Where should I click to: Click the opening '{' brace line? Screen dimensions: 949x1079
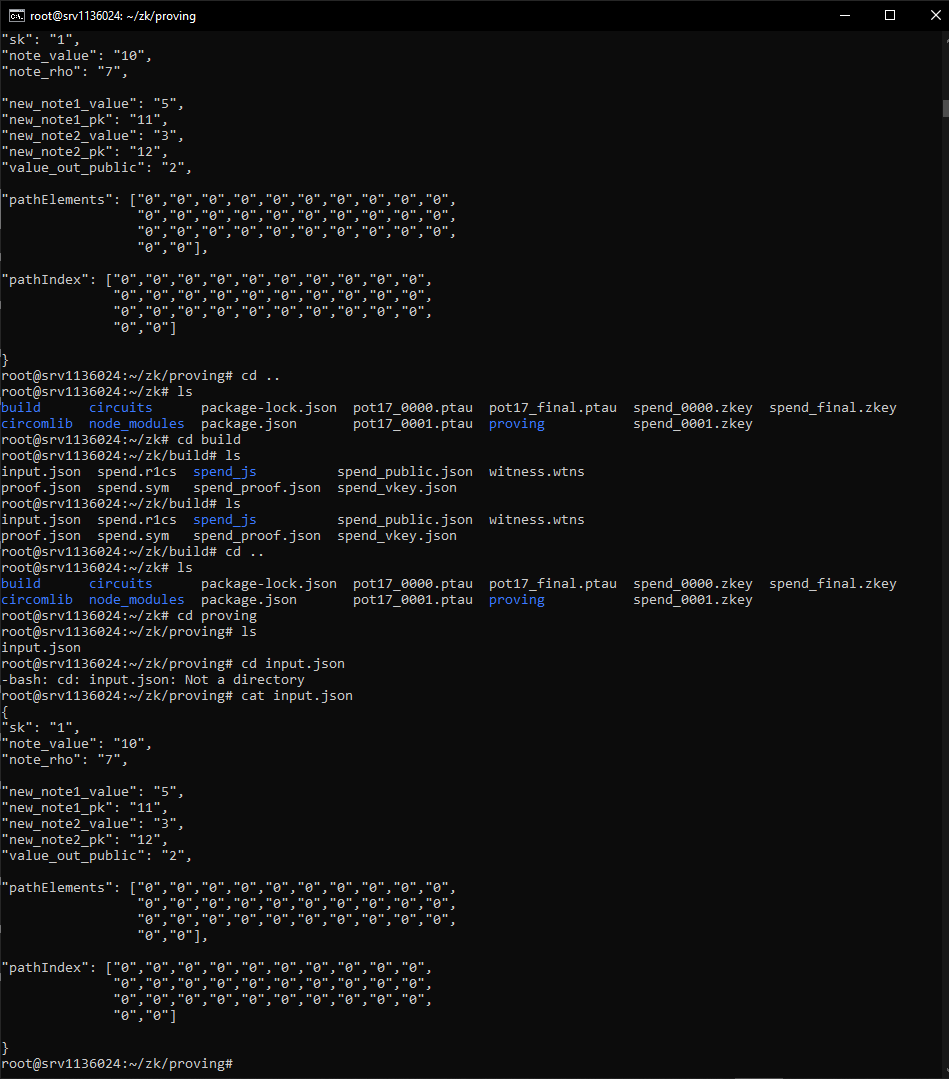point(5,712)
